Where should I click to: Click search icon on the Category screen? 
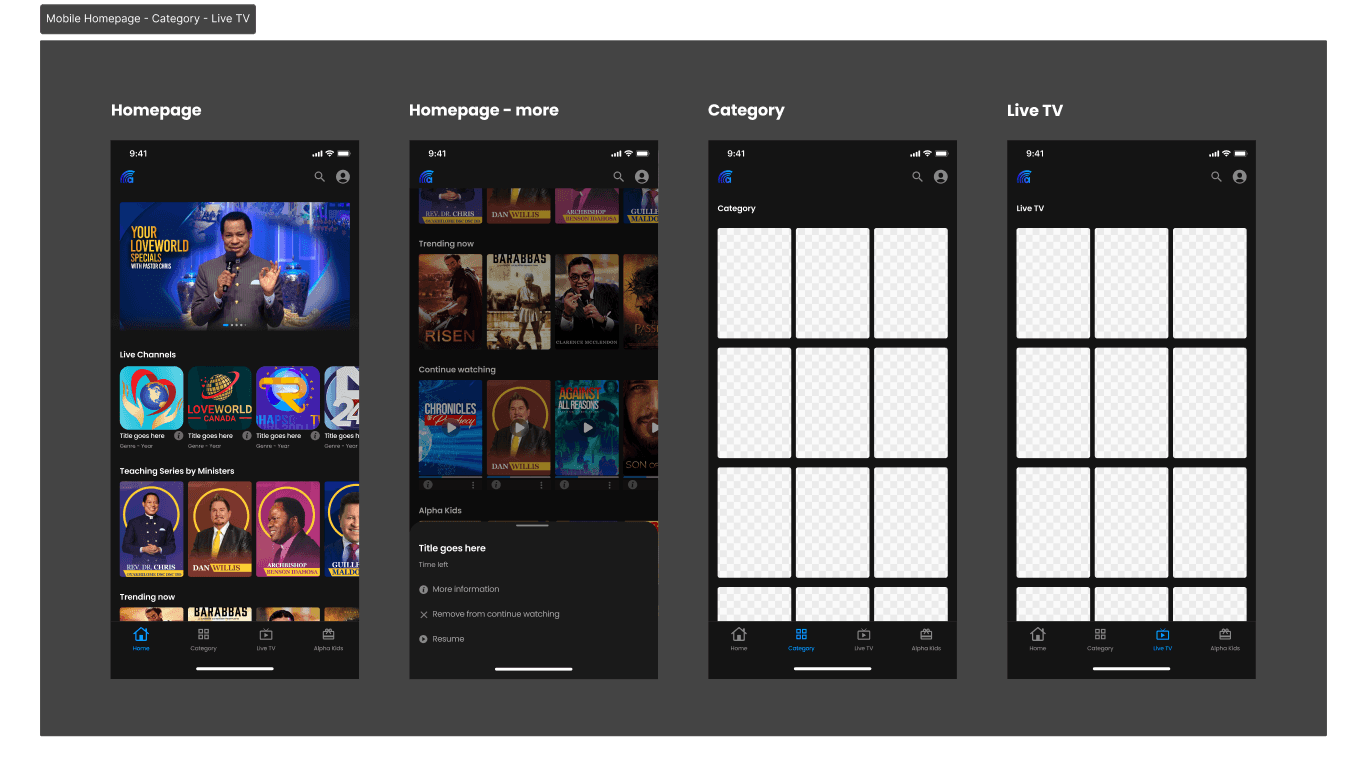tap(918, 177)
